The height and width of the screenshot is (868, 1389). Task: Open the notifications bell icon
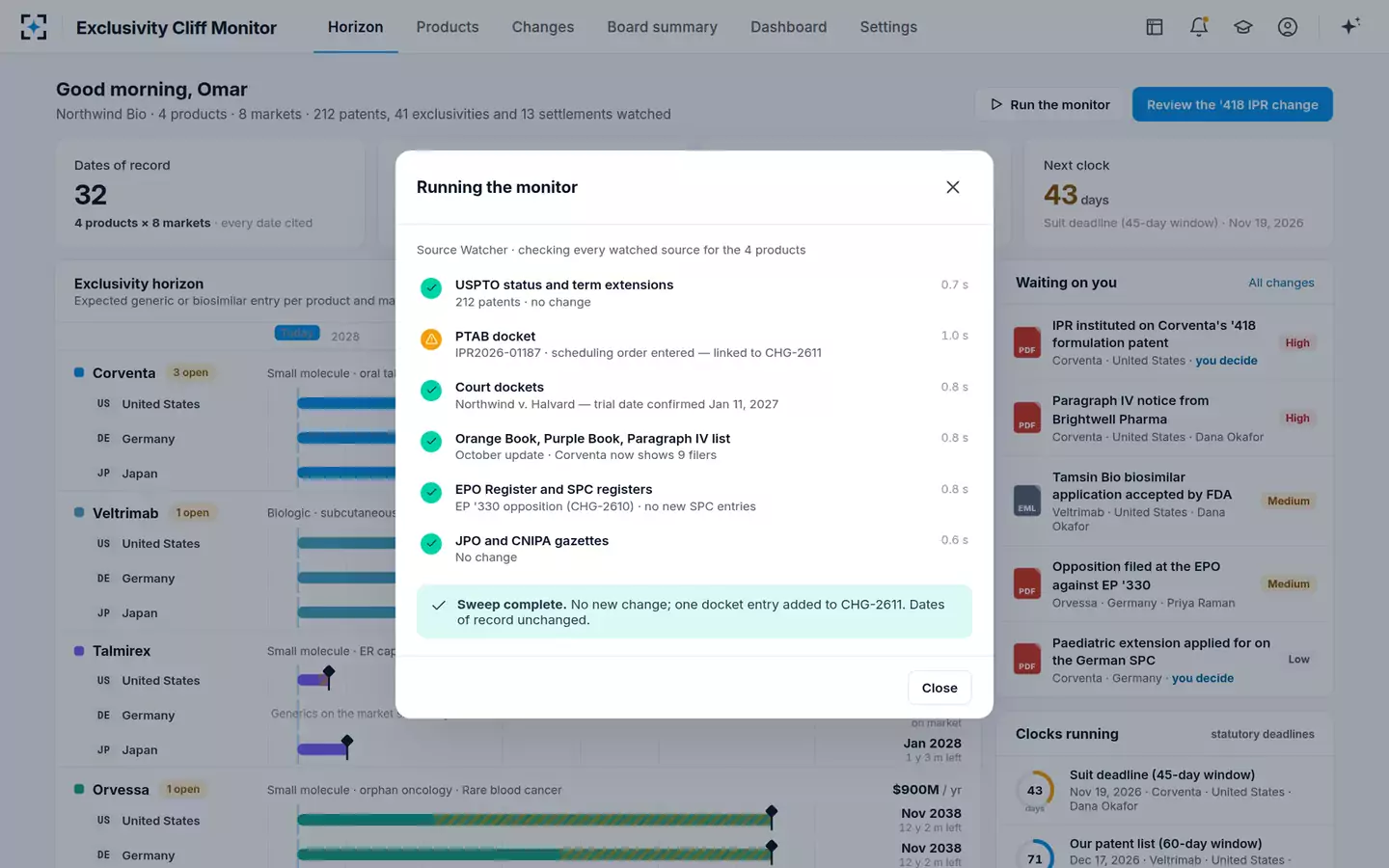(x=1199, y=27)
